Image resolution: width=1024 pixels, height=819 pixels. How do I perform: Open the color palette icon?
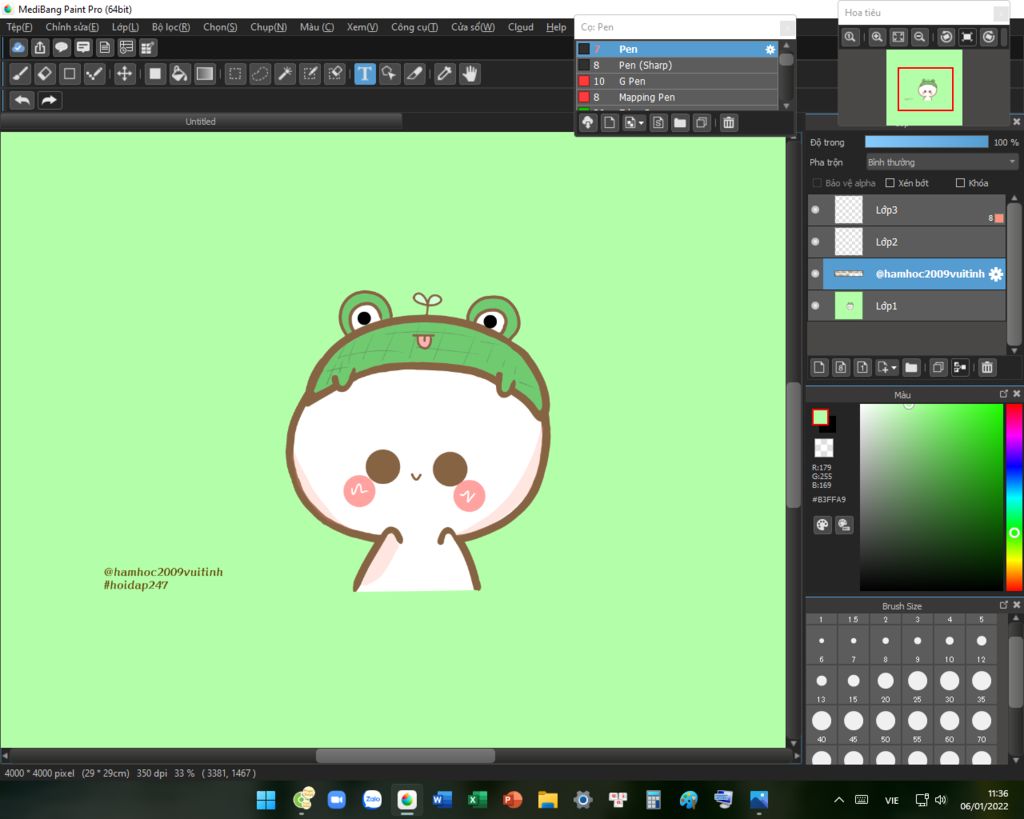coord(822,524)
